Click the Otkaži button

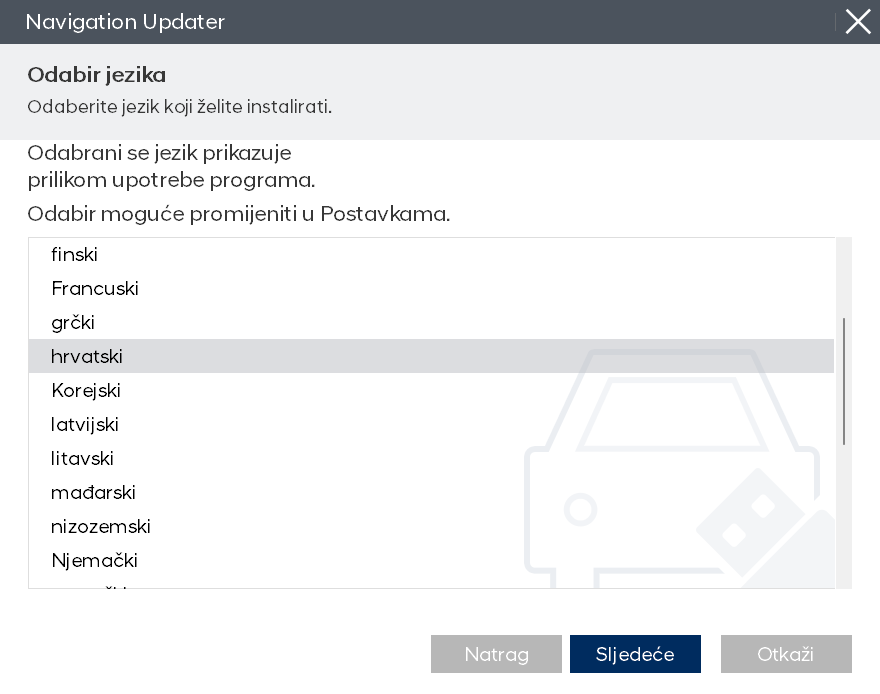pos(786,654)
